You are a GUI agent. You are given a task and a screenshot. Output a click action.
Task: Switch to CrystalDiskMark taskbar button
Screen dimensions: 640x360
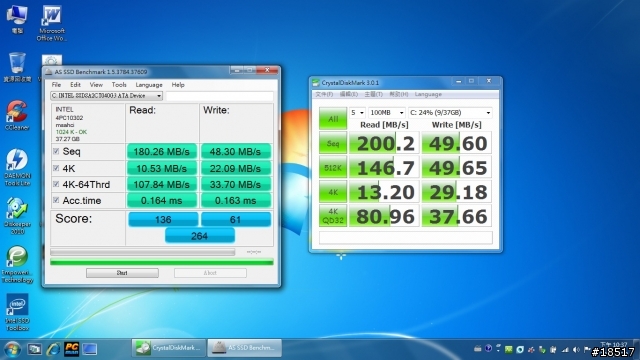169,348
